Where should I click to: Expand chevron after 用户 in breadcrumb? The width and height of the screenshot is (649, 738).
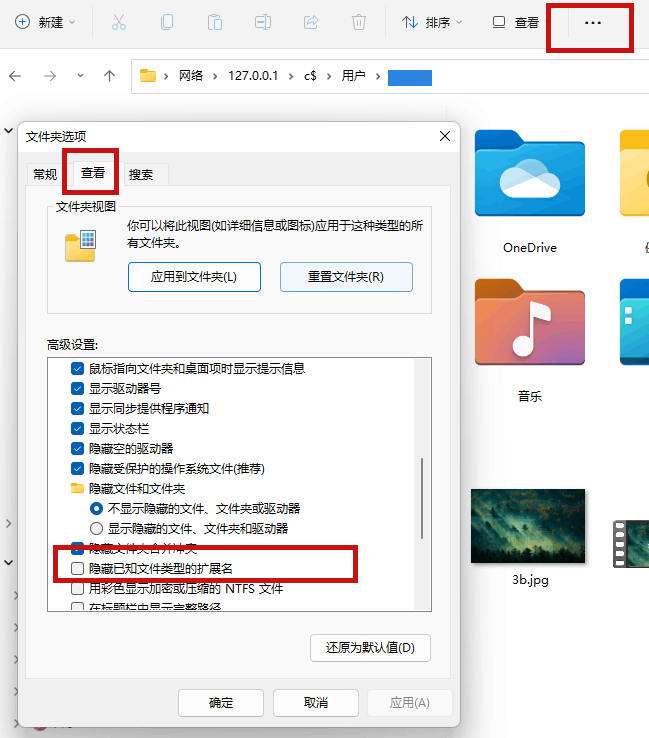pyautogui.click(x=377, y=76)
